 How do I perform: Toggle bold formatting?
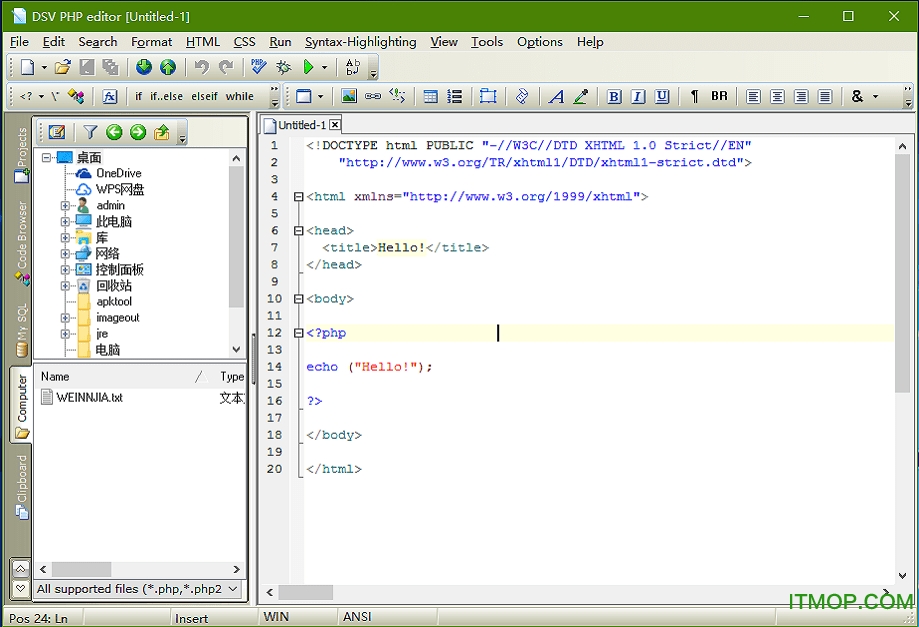coord(614,96)
